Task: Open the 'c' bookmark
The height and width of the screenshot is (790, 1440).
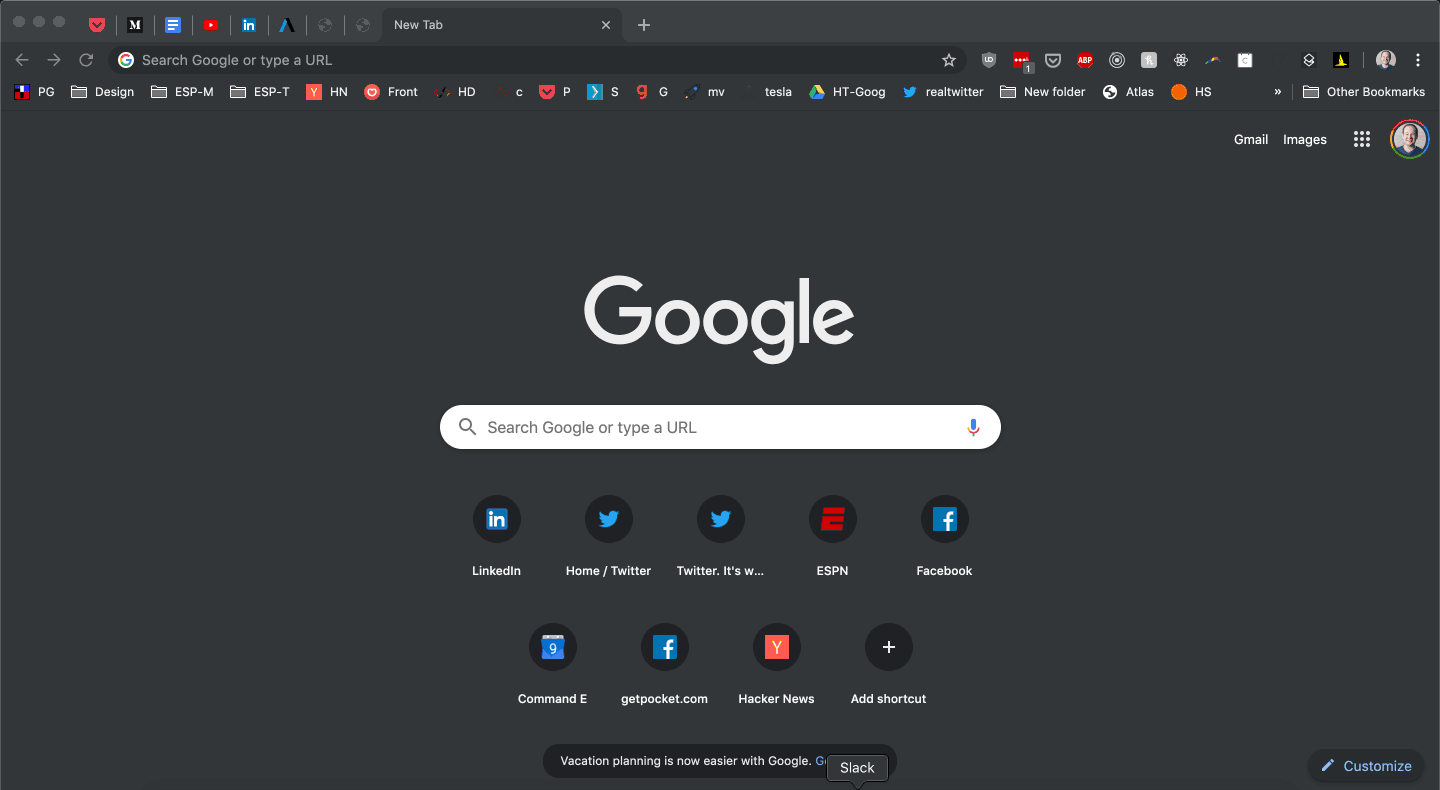Action: (507, 92)
